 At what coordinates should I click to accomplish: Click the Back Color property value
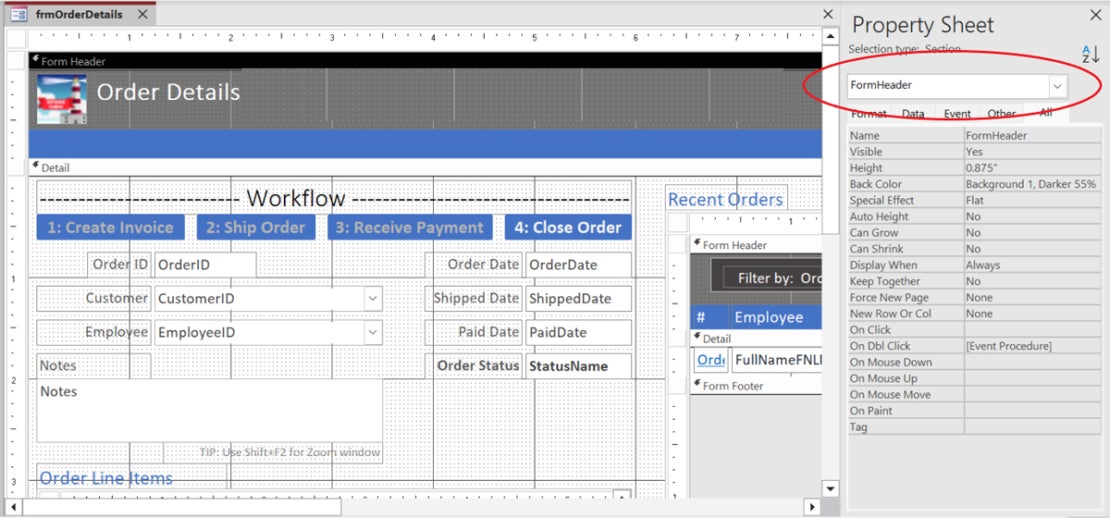click(x=1032, y=184)
